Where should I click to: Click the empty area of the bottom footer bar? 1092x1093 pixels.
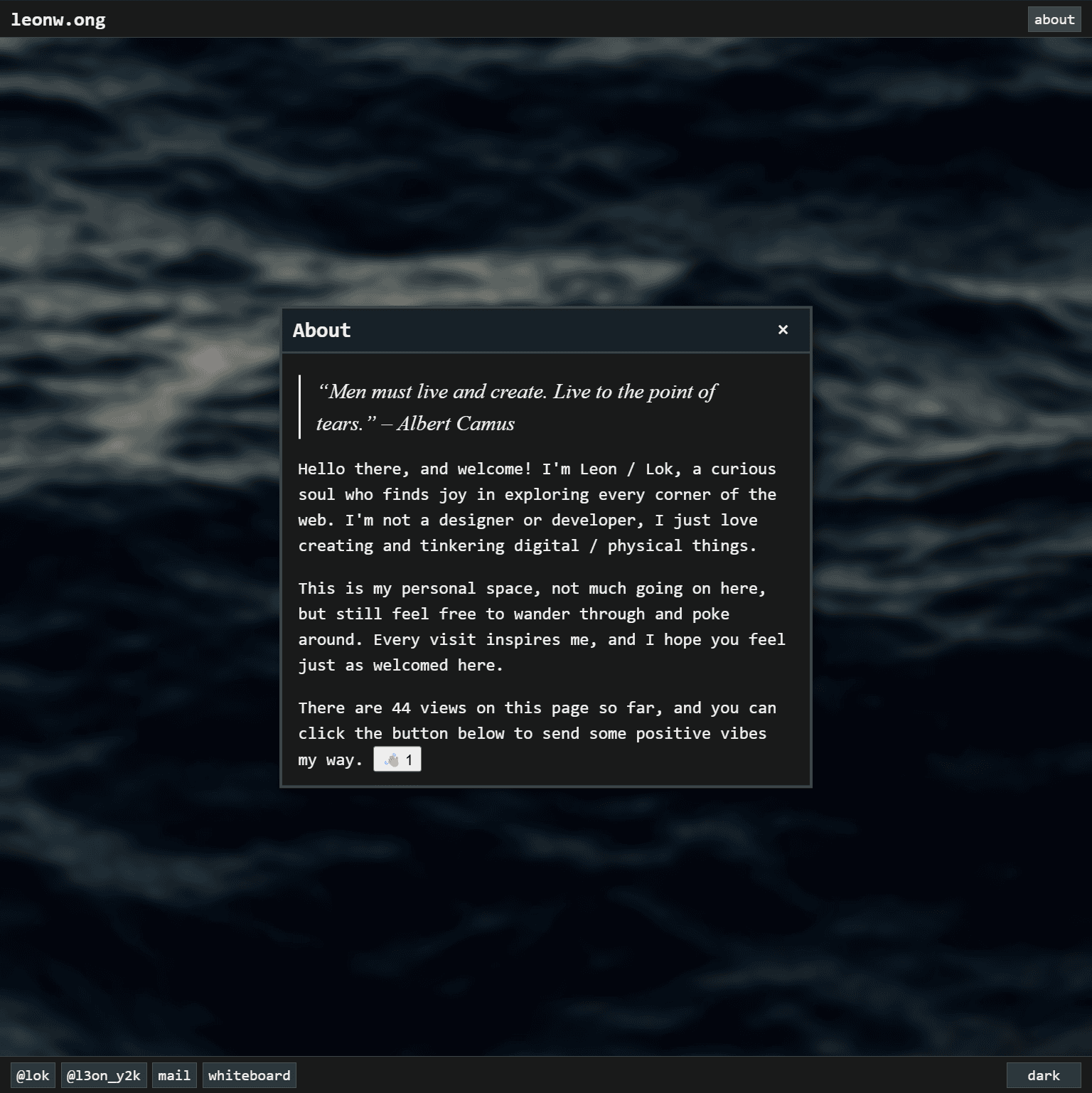point(640,1075)
